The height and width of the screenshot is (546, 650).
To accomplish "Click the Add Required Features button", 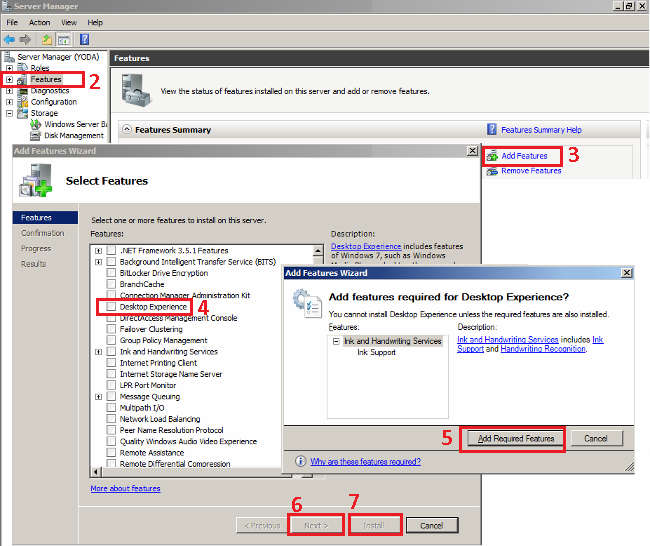I will tap(516, 438).
